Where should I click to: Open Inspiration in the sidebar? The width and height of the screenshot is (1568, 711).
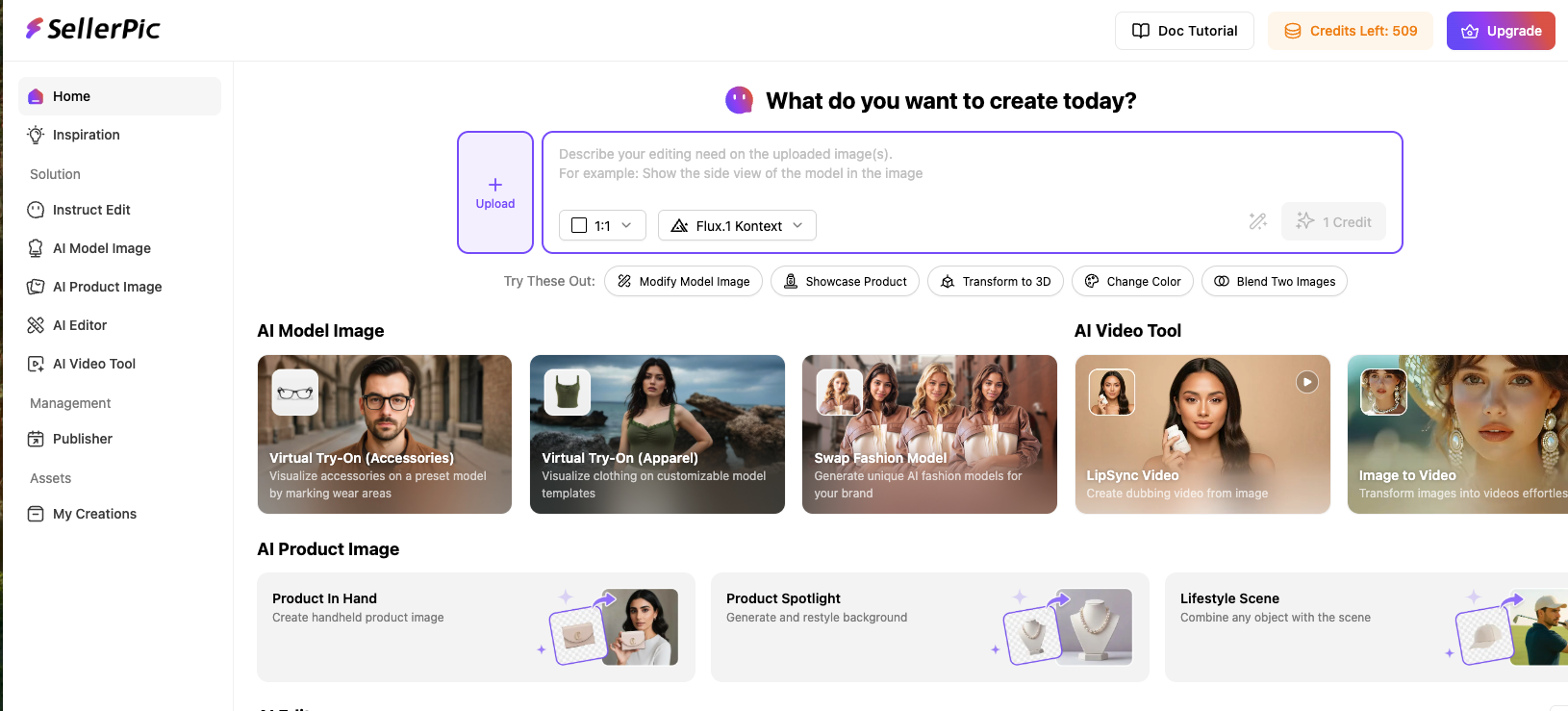point(119,135)
